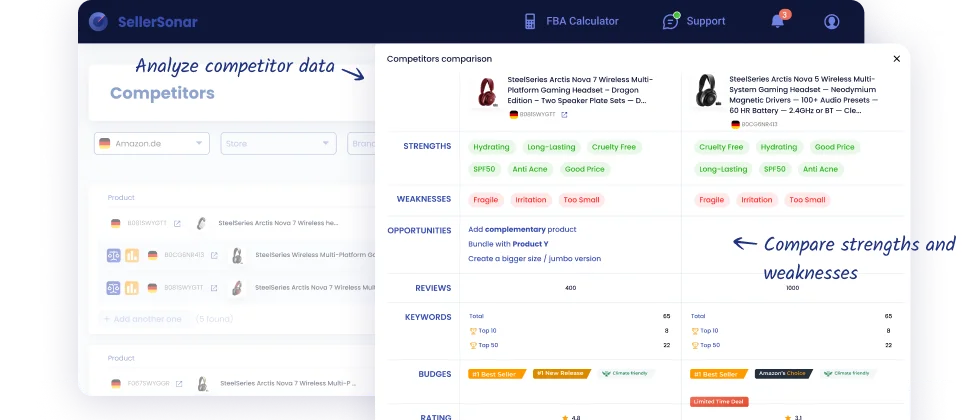Image resolution: width=977 pixels, height=420 pixels.
Task: Open the user profile icon
Action: coord(831,21)
